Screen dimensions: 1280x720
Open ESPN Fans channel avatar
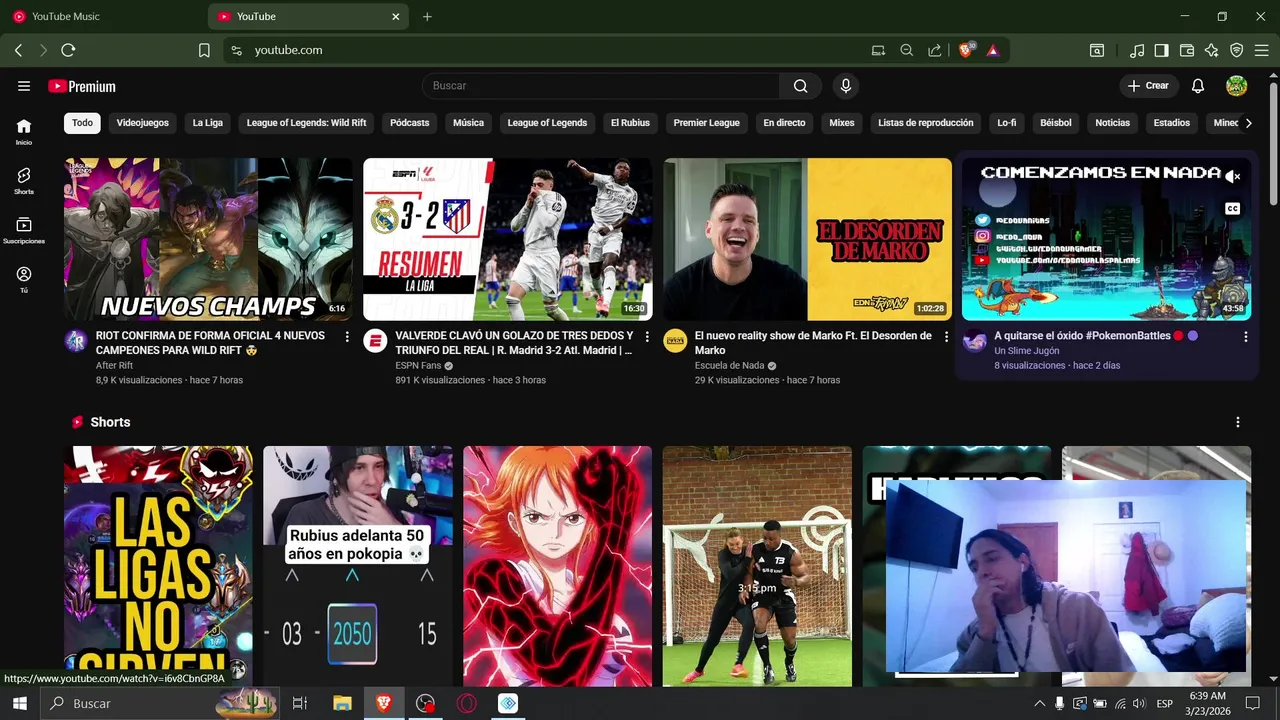tap(375, 341)
